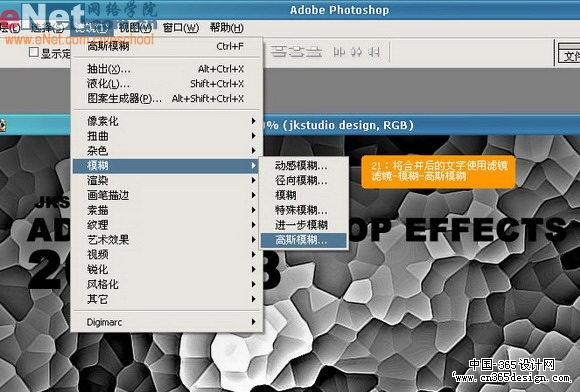Click Distribute vertical centers icon
Viewport: 580px width, 392px height.
point(296,52)
